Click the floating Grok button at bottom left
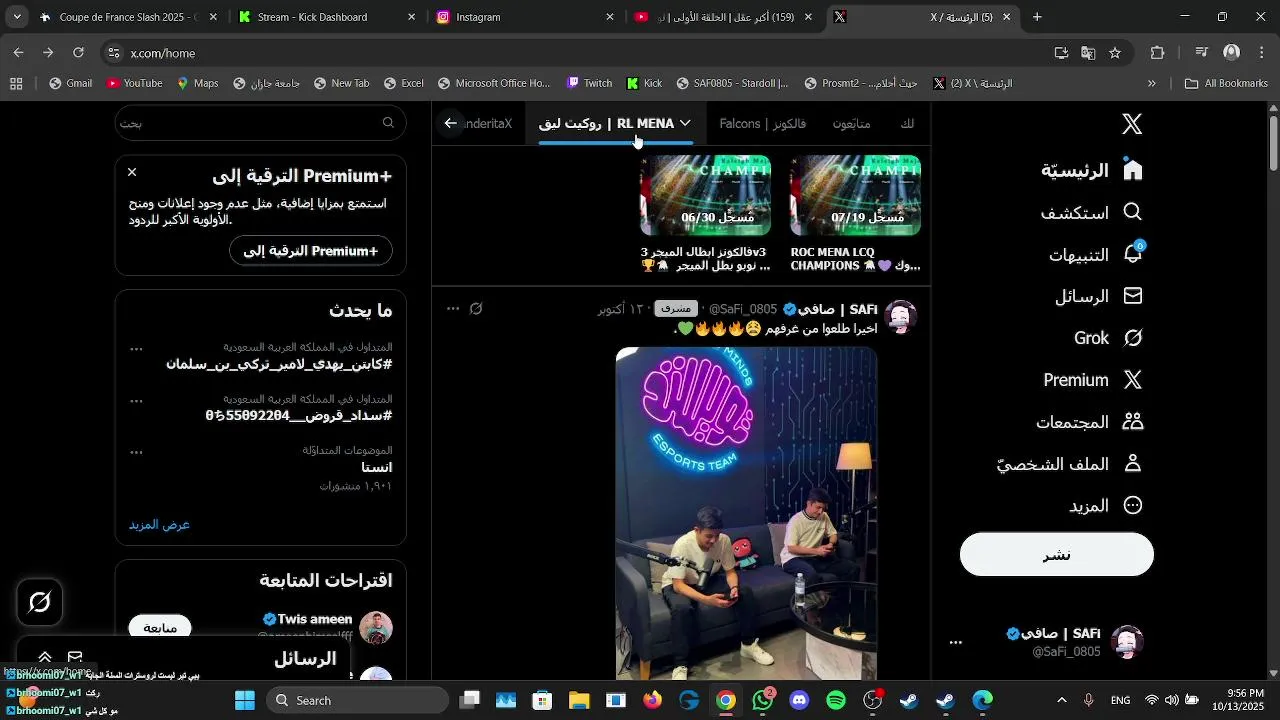Screen dimensions: 1280x720 tap(40, 602)
